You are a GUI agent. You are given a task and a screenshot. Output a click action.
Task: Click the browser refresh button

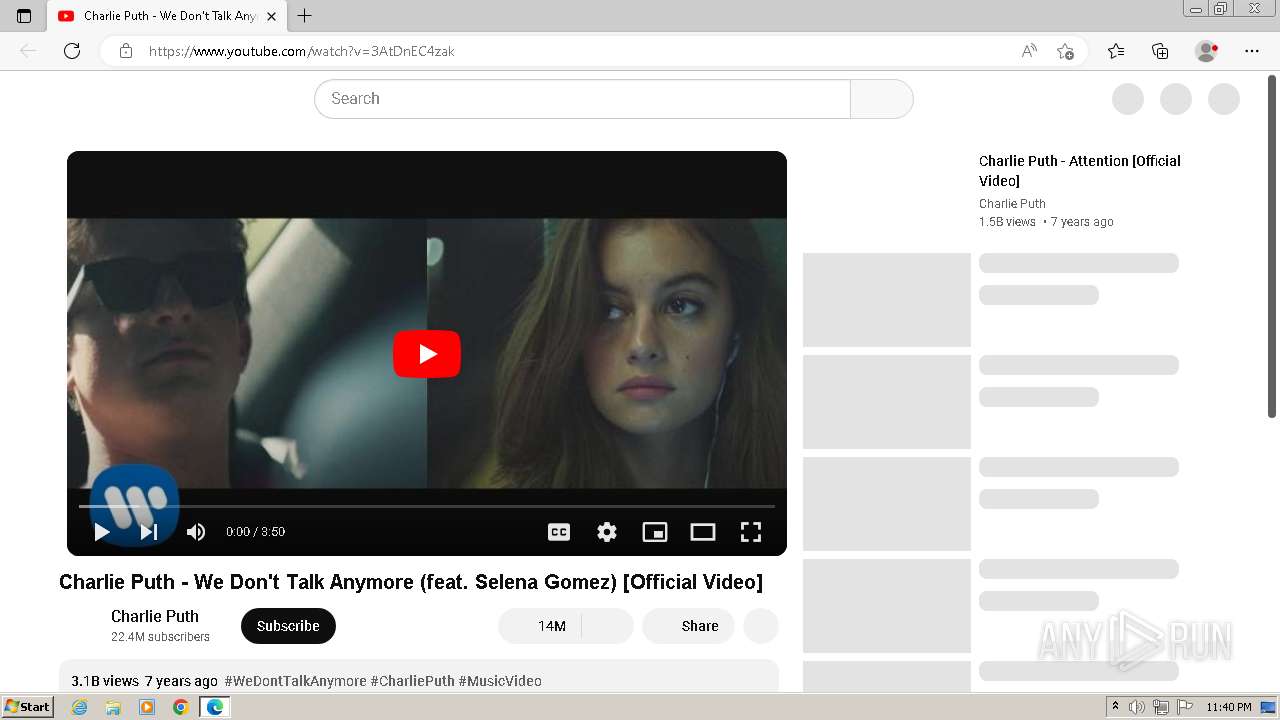point(72,51)
